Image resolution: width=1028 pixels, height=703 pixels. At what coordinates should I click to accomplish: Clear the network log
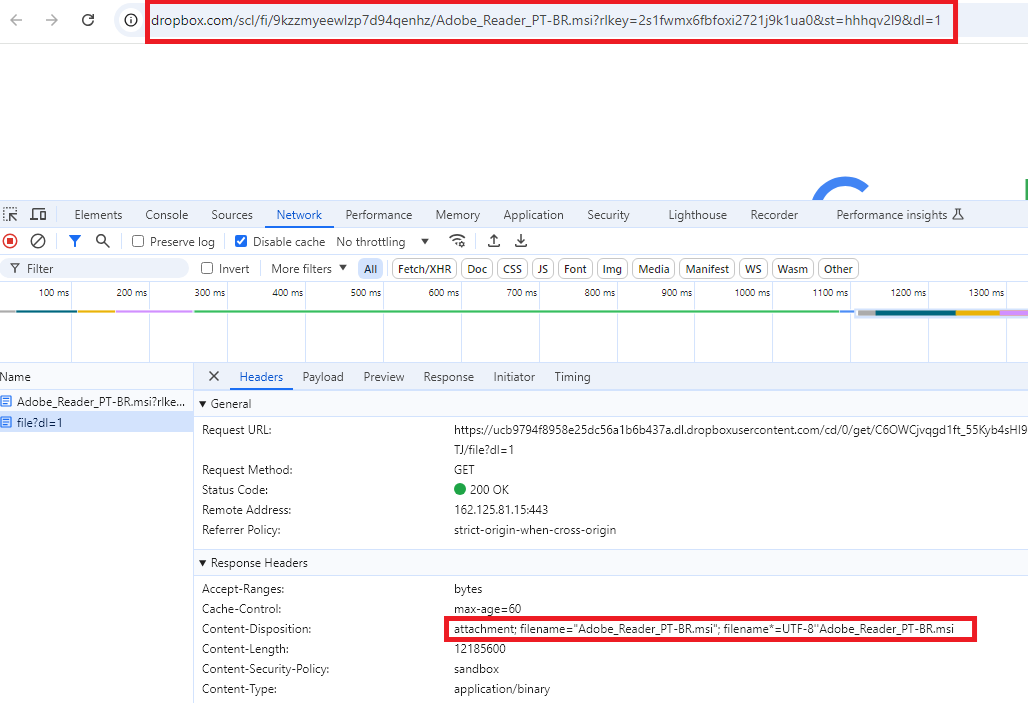click(x=38, y=241)
